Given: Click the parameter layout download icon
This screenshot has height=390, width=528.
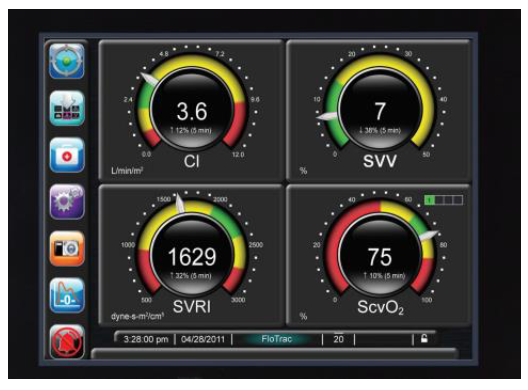Looking at the screenshot, I should [67, 108].
